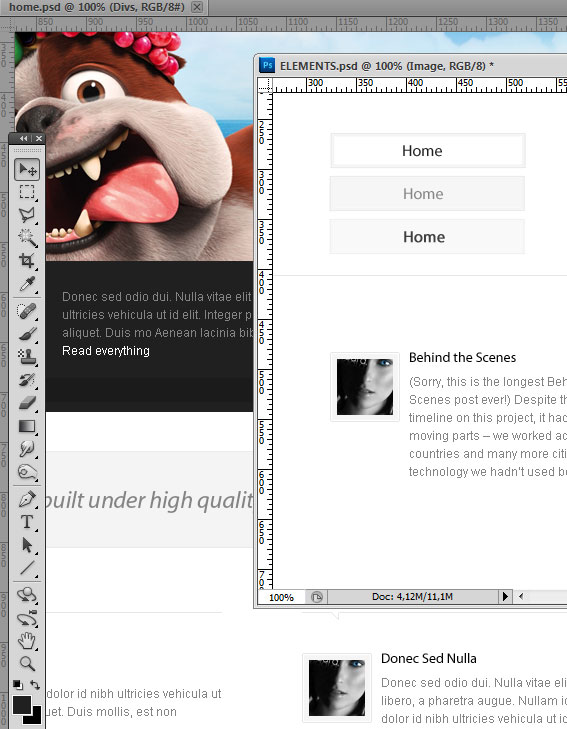Screen dimensions: 567x729
Task: Select the Move tool
Action: [27, 170]
